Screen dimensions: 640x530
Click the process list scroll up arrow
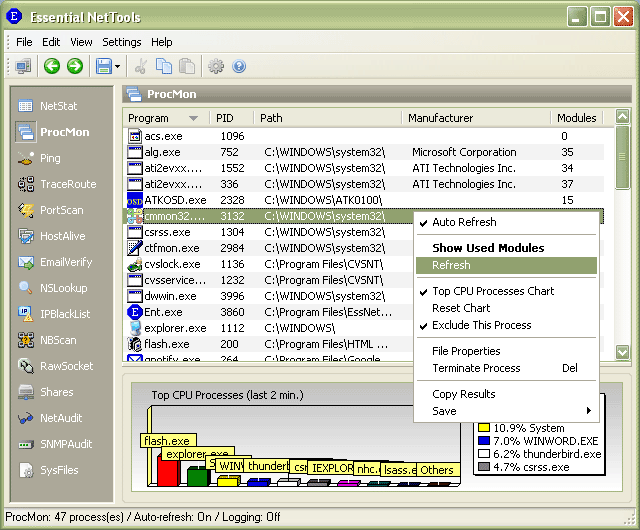pos(622,117)
